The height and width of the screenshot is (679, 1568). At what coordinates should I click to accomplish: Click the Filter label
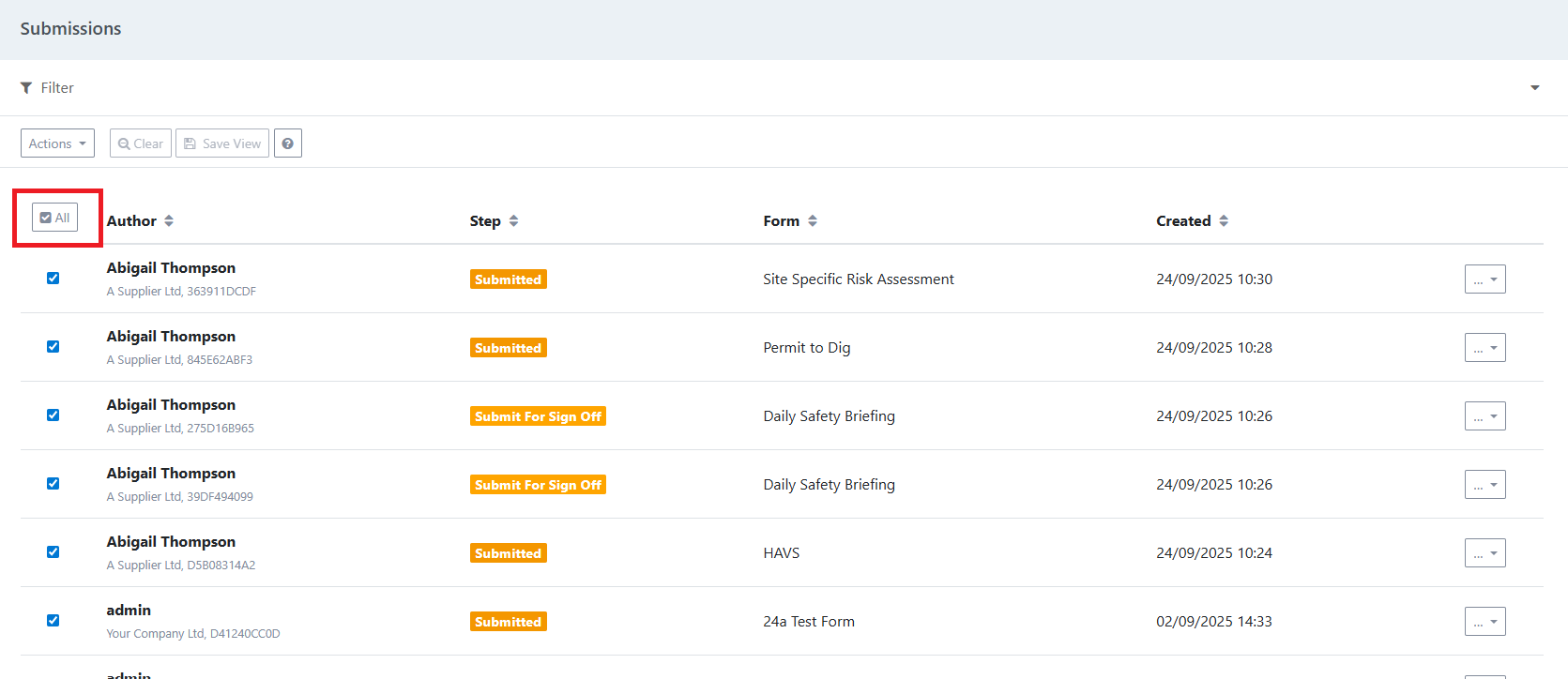coord(57,87)
